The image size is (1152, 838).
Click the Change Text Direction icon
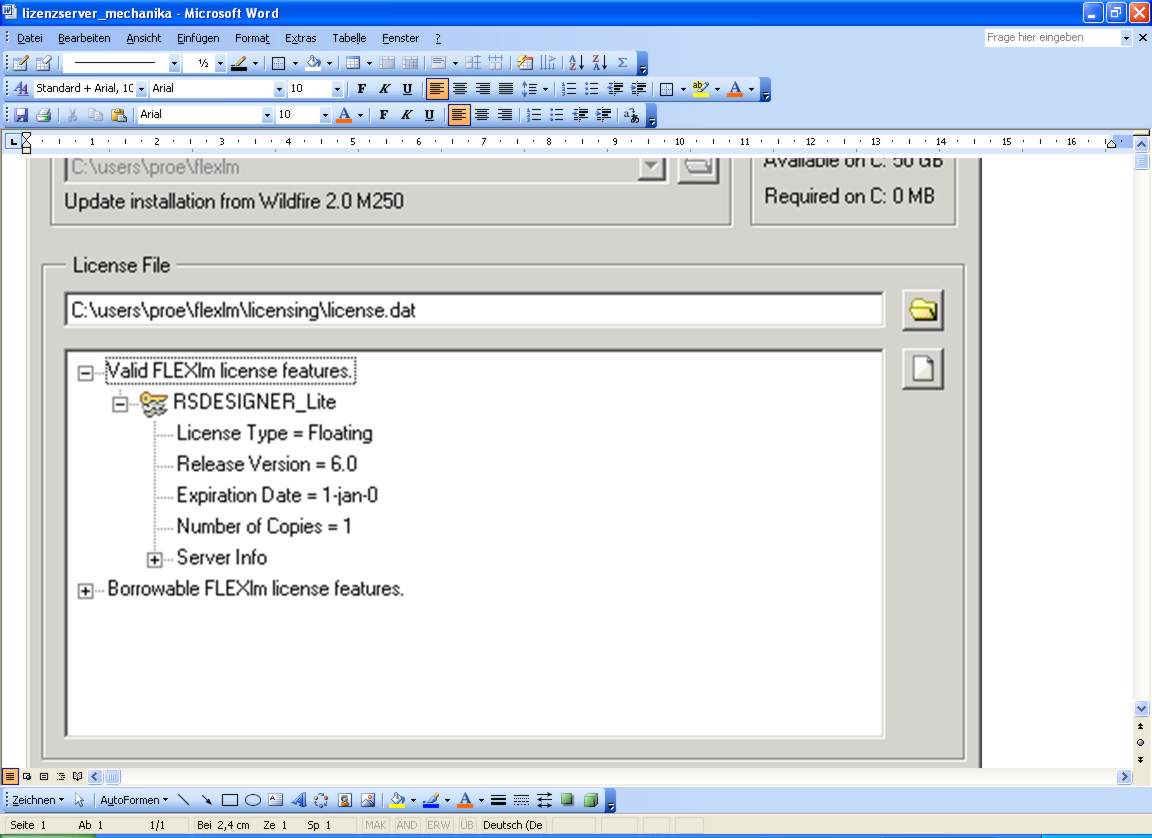pyautogui.click(x=547, y=63)
